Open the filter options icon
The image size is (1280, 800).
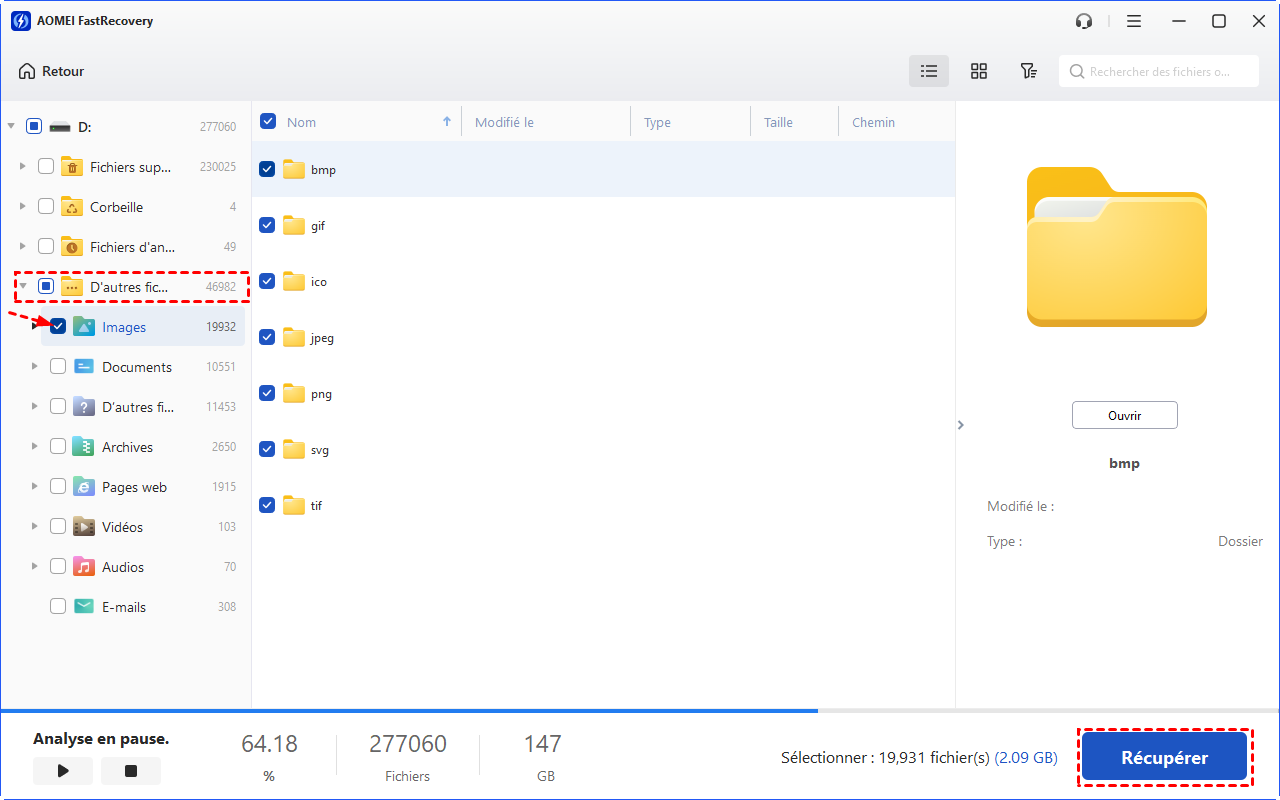click(x=1028, y=71)
